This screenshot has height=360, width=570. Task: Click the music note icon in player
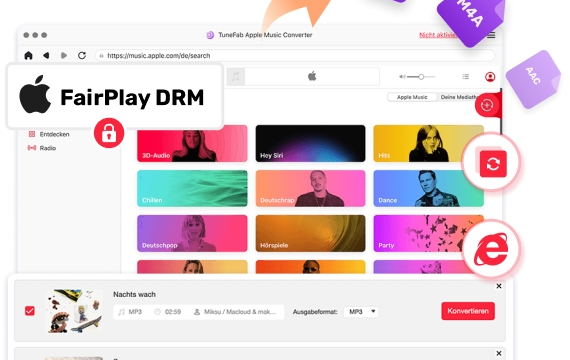point(236,76)
